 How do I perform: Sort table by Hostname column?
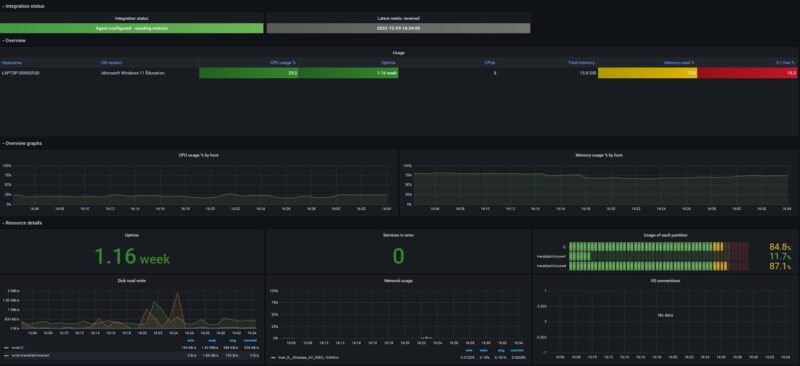pyautogui.click(x=12, y=63)
